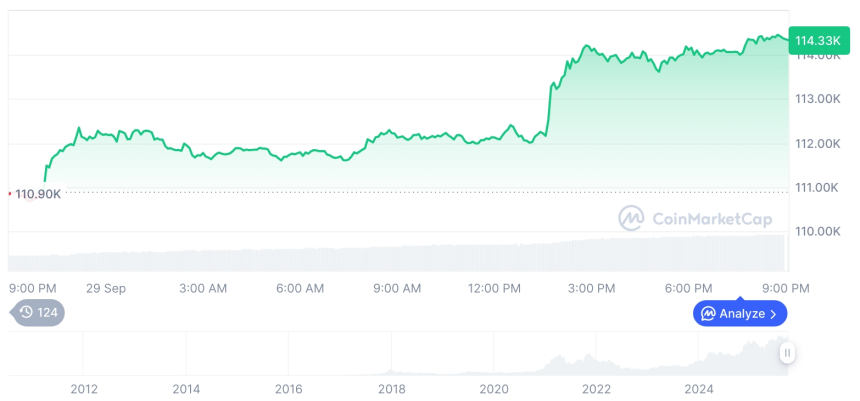The image size is (860, 401).
Task: Click the 110.00K price axis label
Action: coord(817,231)
